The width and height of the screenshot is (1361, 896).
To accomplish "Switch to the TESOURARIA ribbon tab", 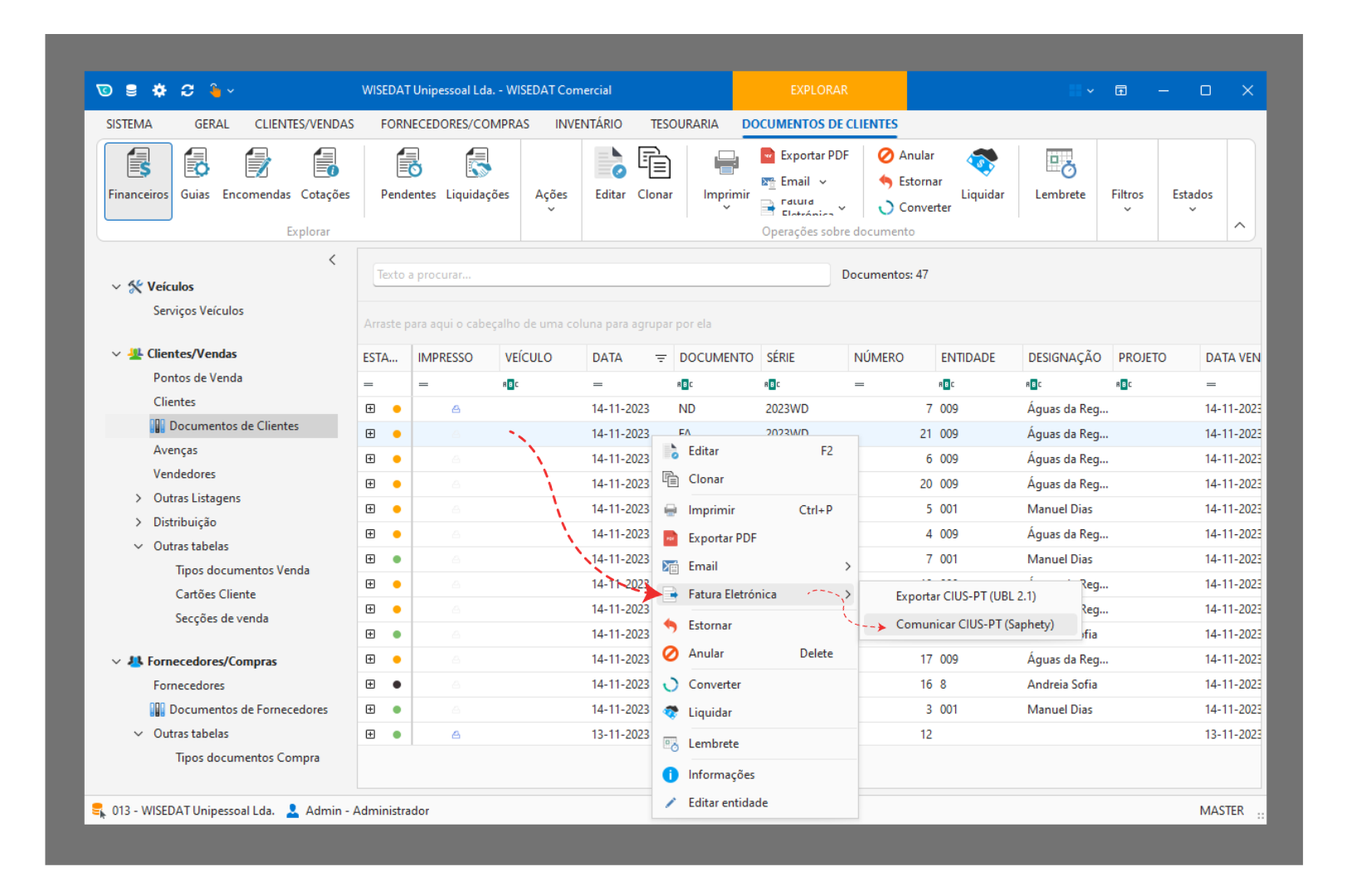I will (x=684, y=124).
